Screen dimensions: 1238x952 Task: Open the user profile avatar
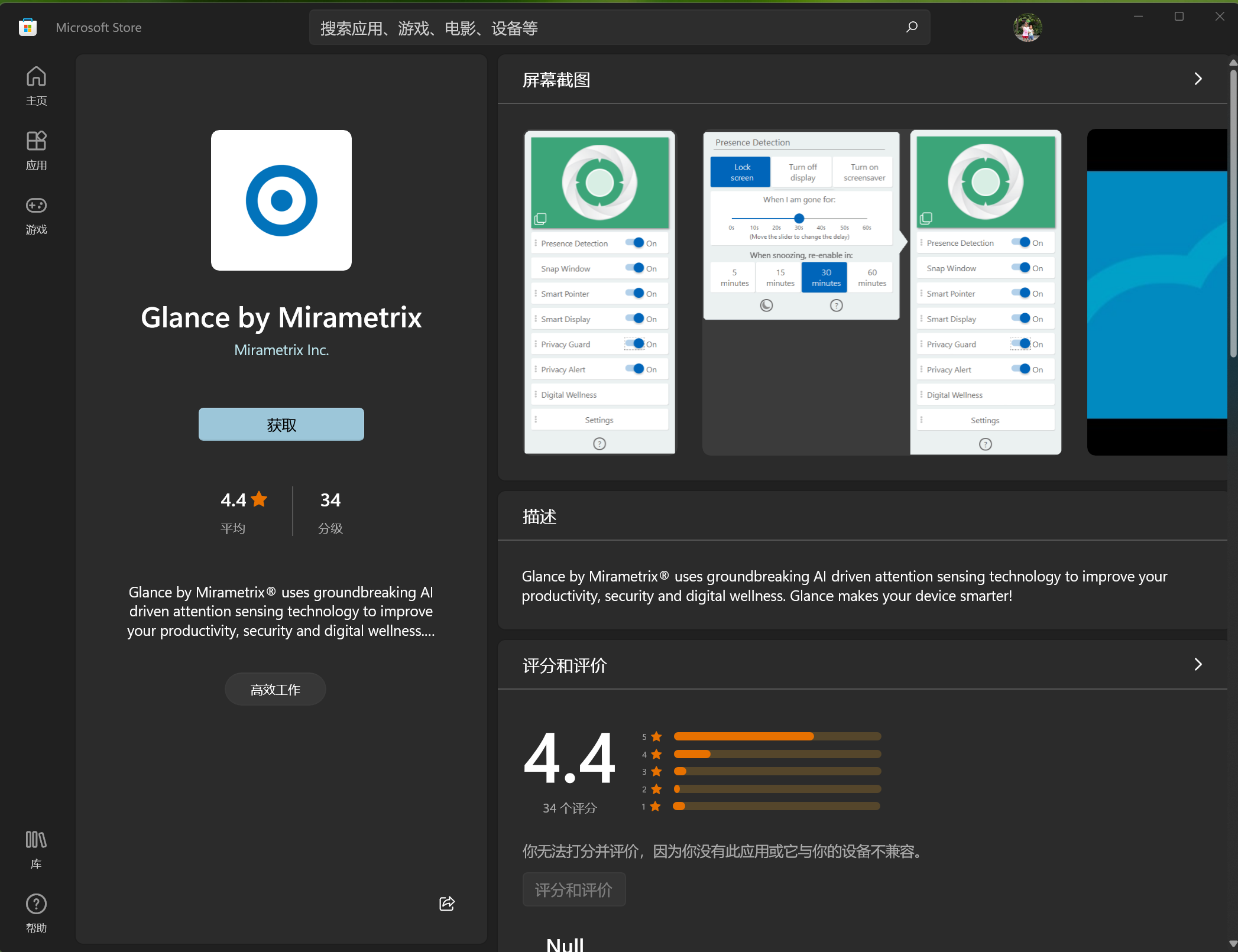[x=1028, y=27]
